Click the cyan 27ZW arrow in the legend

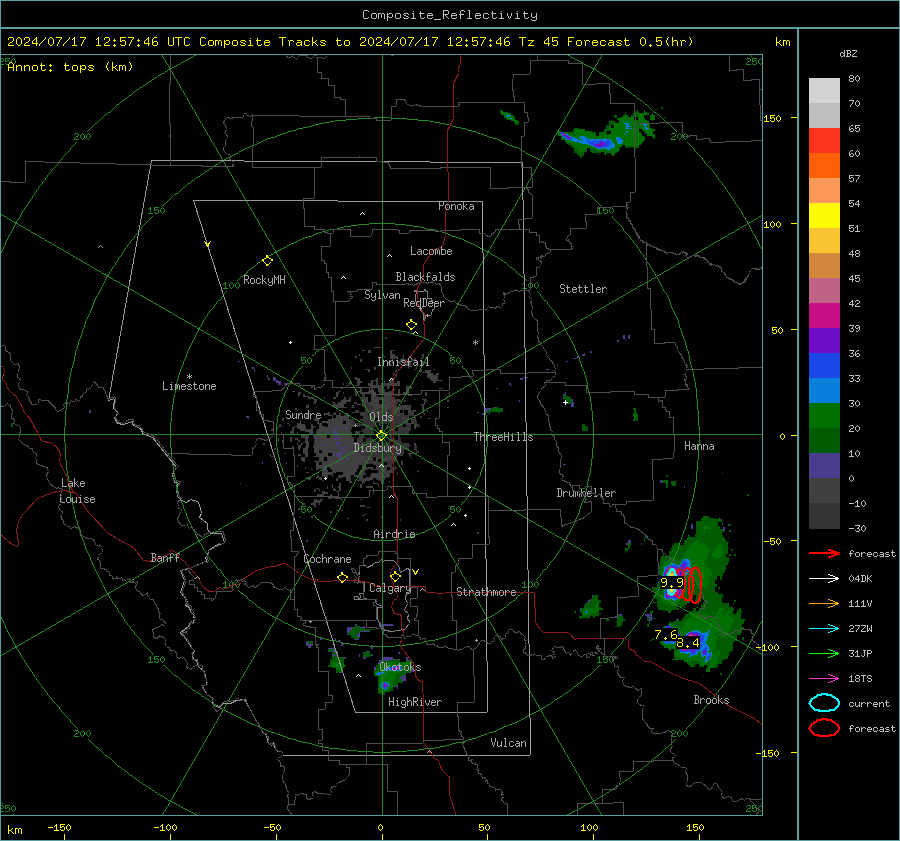tap(824, 629)
